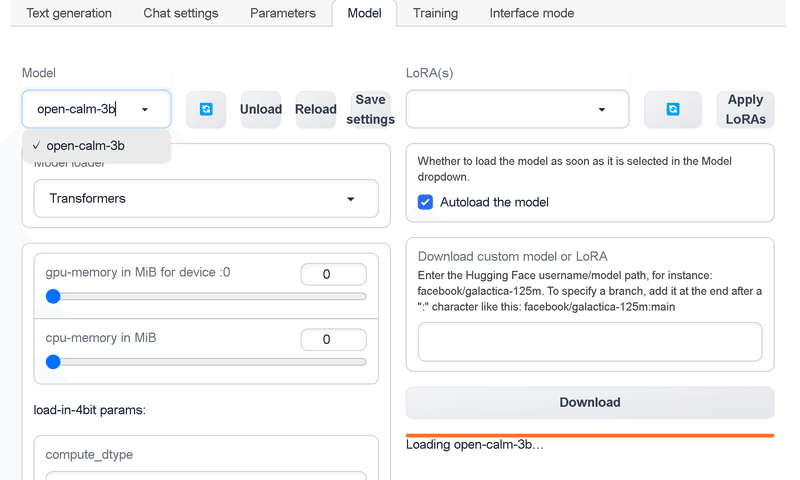Click the Hugging Face model path field

[590, 342]
